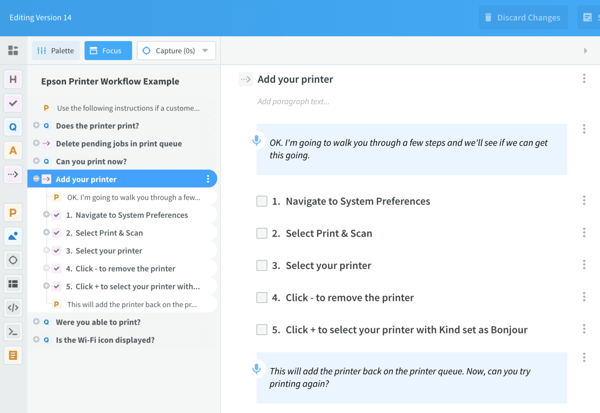
Task: Choose the image block icon in sidebar
Action: (13, 236)
